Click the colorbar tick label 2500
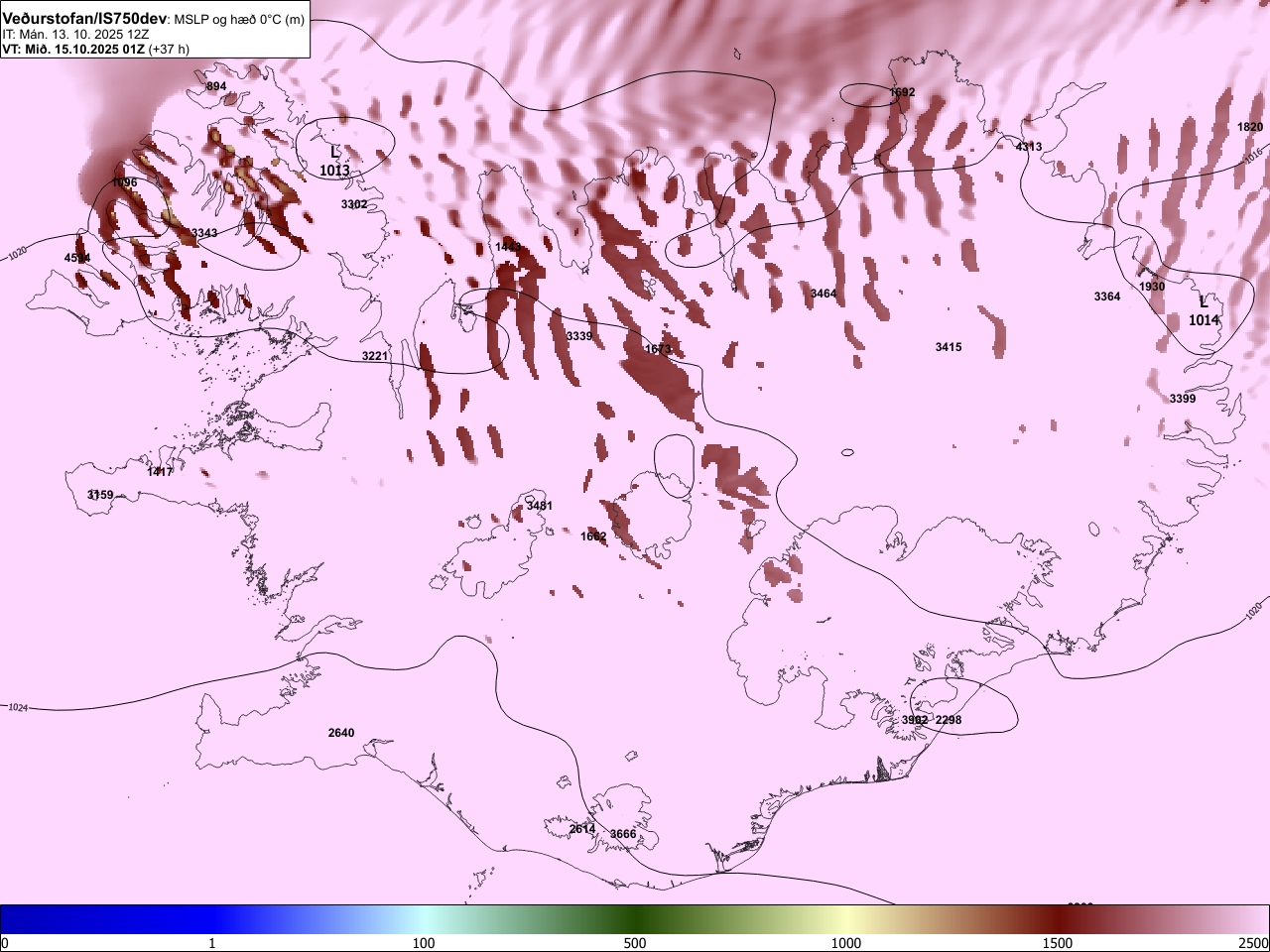Viewport: 1270px width, 952px height. coord(1253,943)
